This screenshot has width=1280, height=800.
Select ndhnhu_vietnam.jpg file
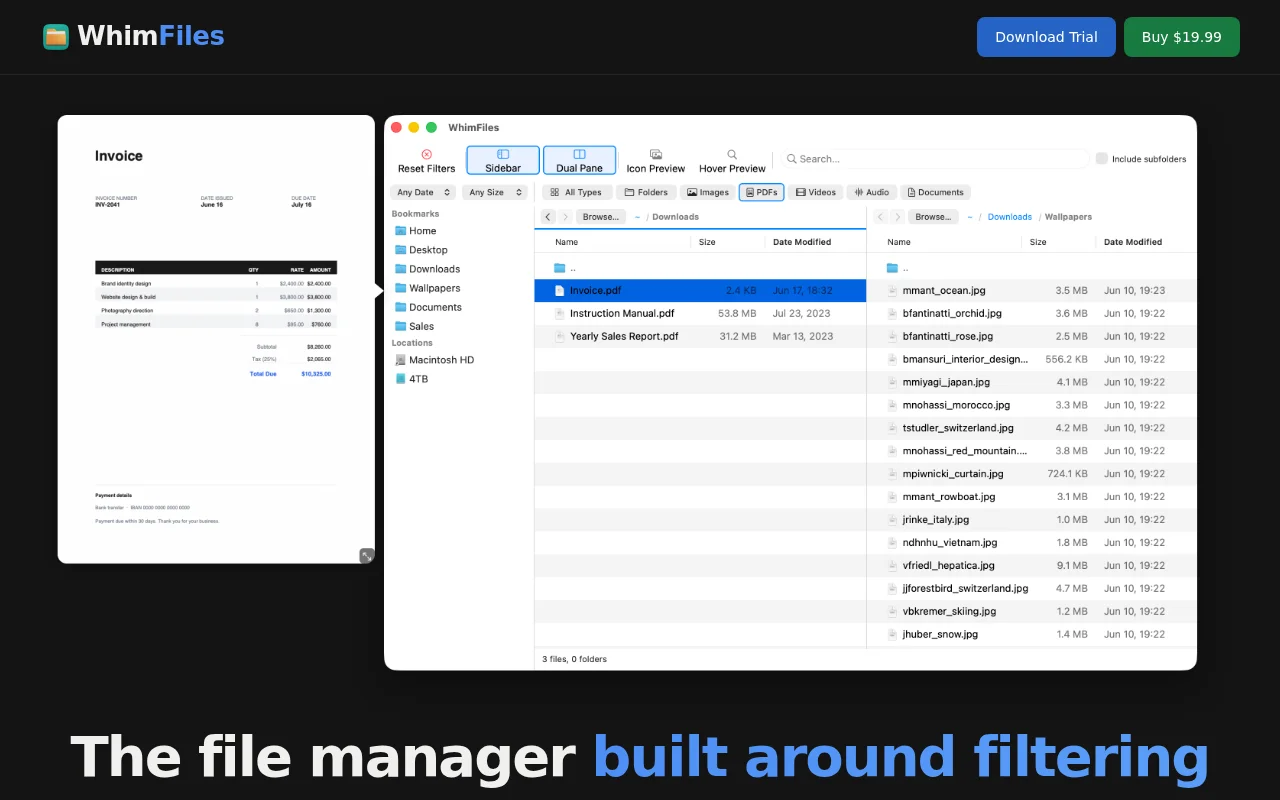1032,543
